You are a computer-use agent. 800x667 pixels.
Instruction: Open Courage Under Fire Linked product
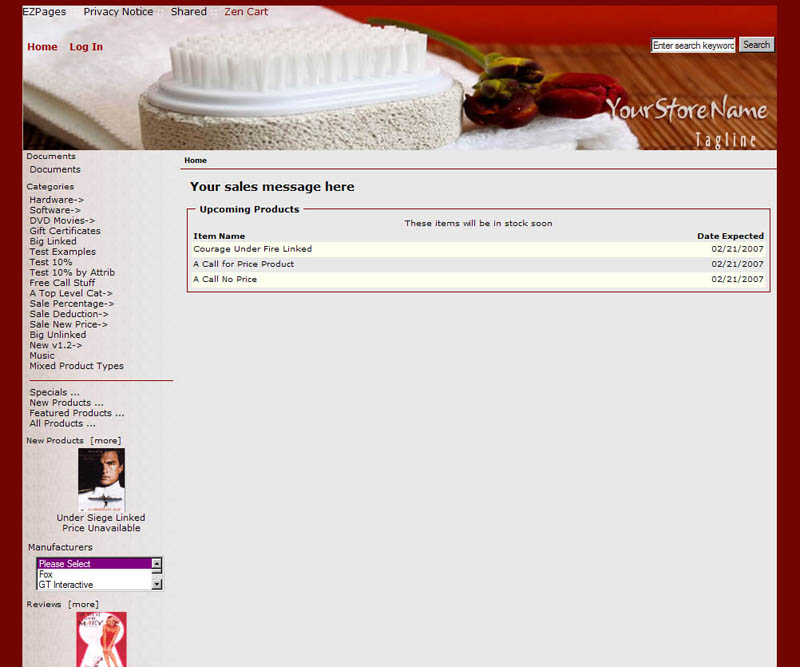coord(252,249)
